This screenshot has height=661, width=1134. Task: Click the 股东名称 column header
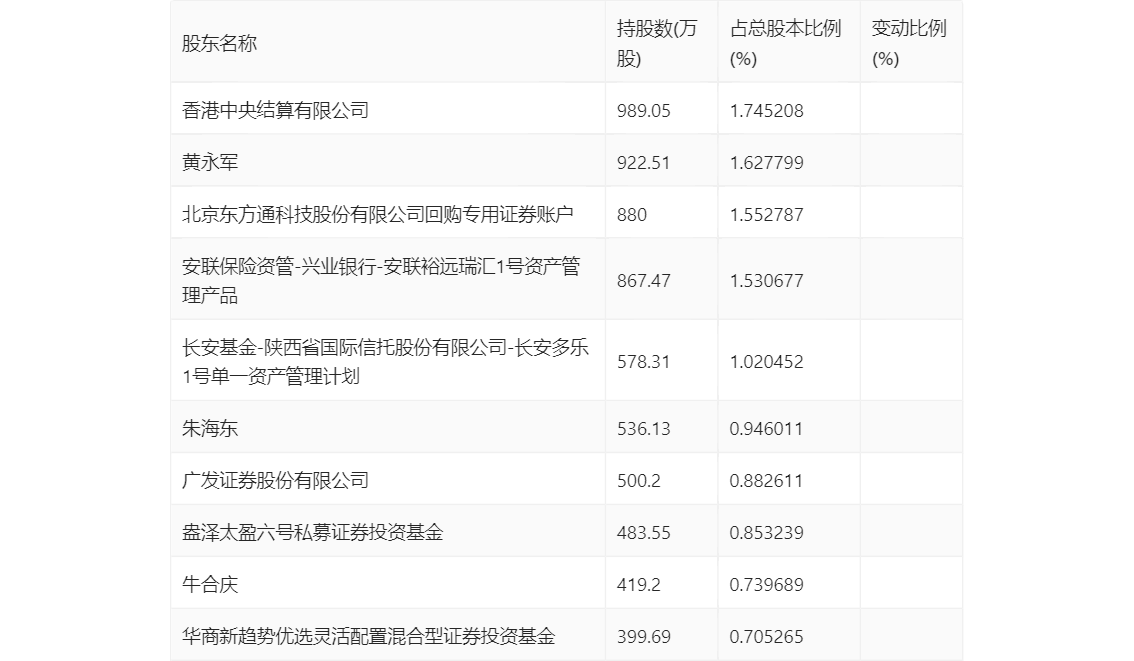(x=219, y=43)
